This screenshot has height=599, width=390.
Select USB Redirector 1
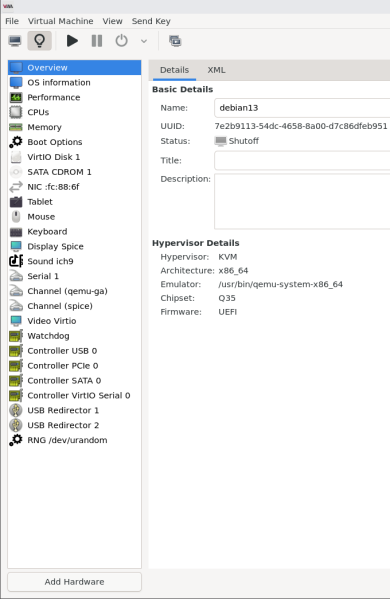pyautogui.click(x=74, y=410)
